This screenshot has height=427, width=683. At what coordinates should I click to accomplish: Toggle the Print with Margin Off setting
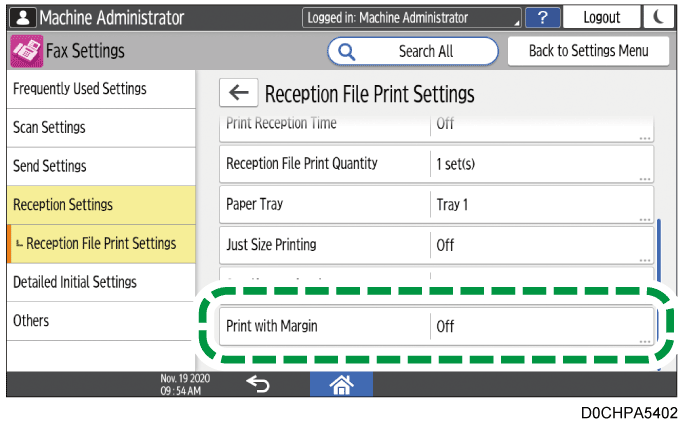(542, 326)
